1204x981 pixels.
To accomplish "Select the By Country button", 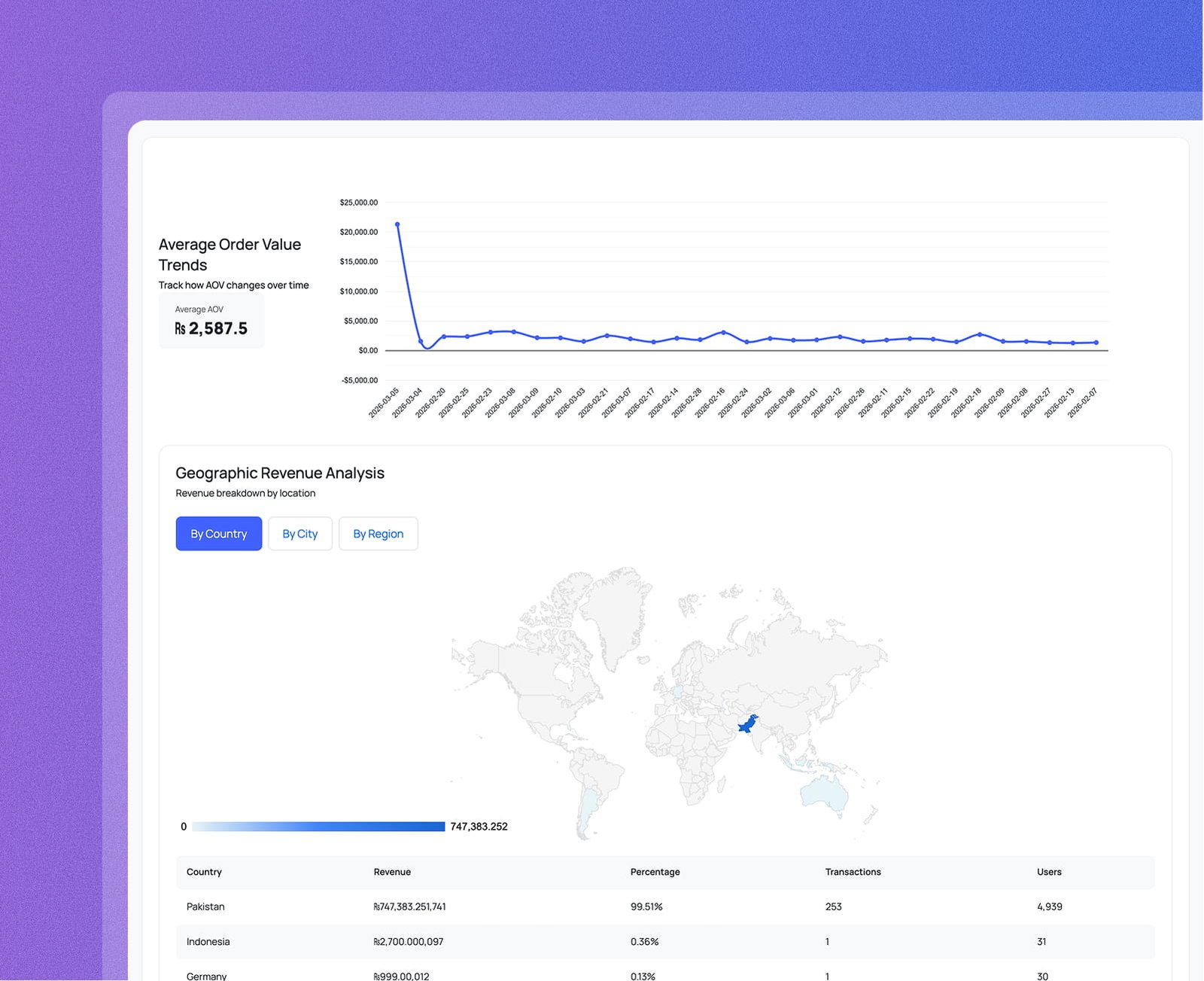I will [218, 534].
